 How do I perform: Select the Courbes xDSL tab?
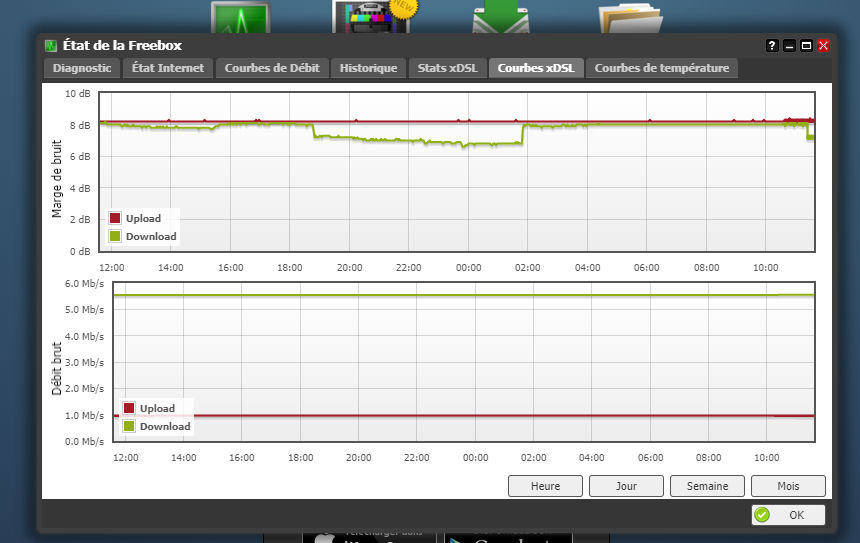click(536, 69)
